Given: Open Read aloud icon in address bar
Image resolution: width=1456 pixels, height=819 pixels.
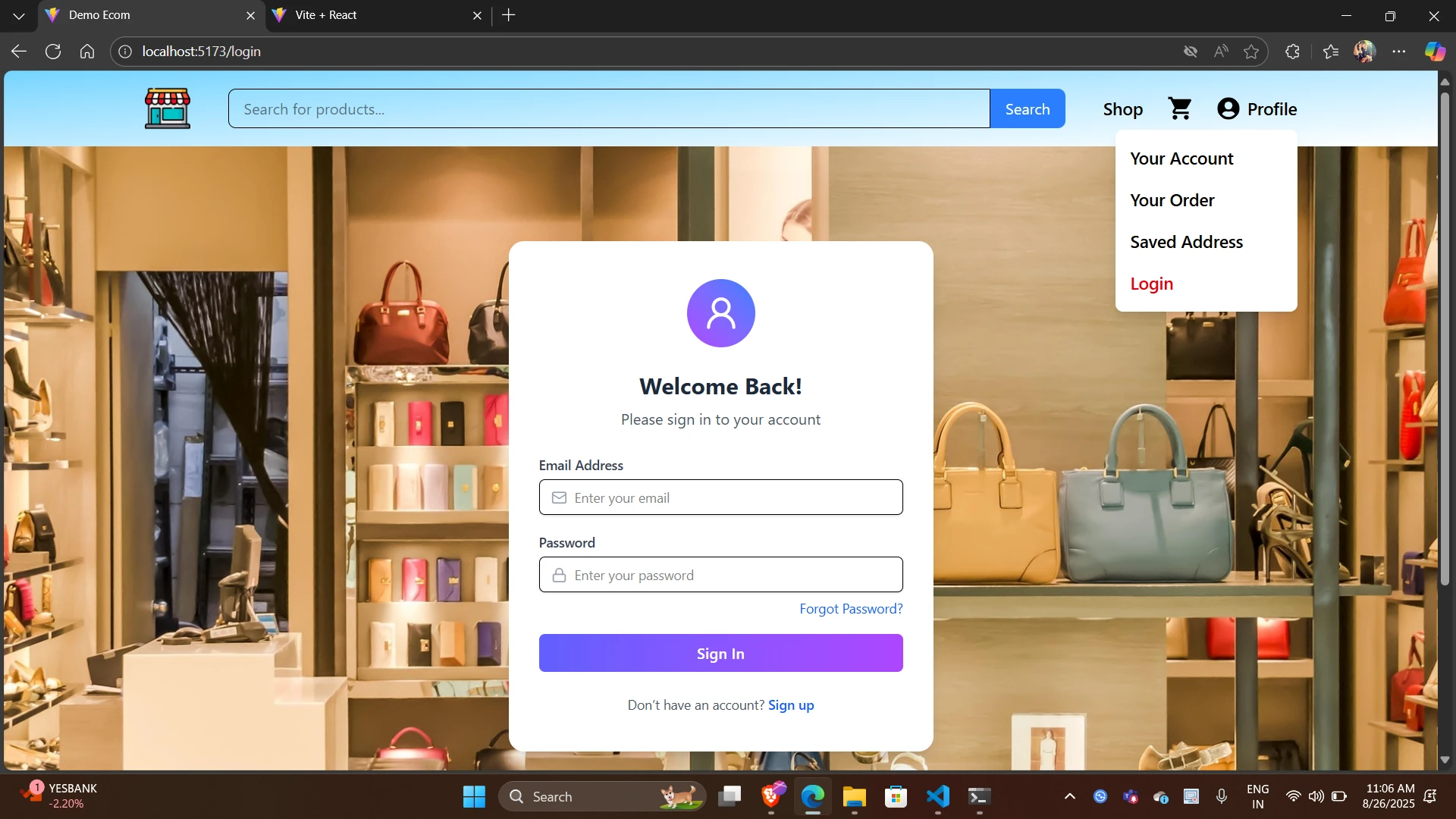Looking at the screenshot, I should click(1221, 51).
